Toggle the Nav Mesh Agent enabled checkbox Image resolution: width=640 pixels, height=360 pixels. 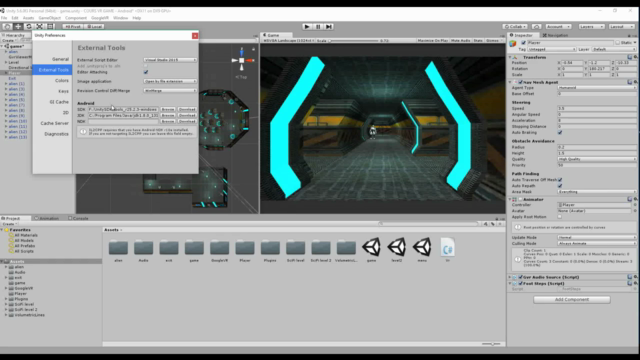520,82
